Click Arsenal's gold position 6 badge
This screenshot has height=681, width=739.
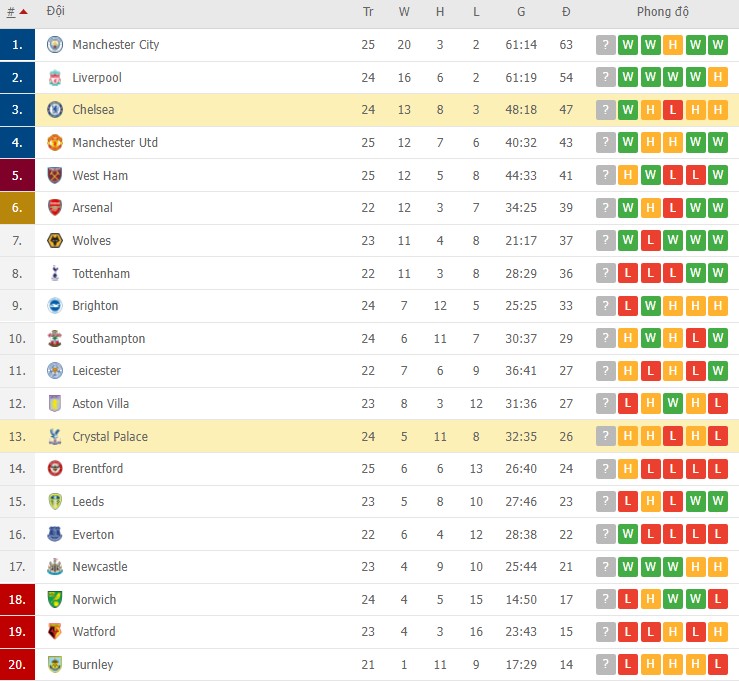pos(17,208)
